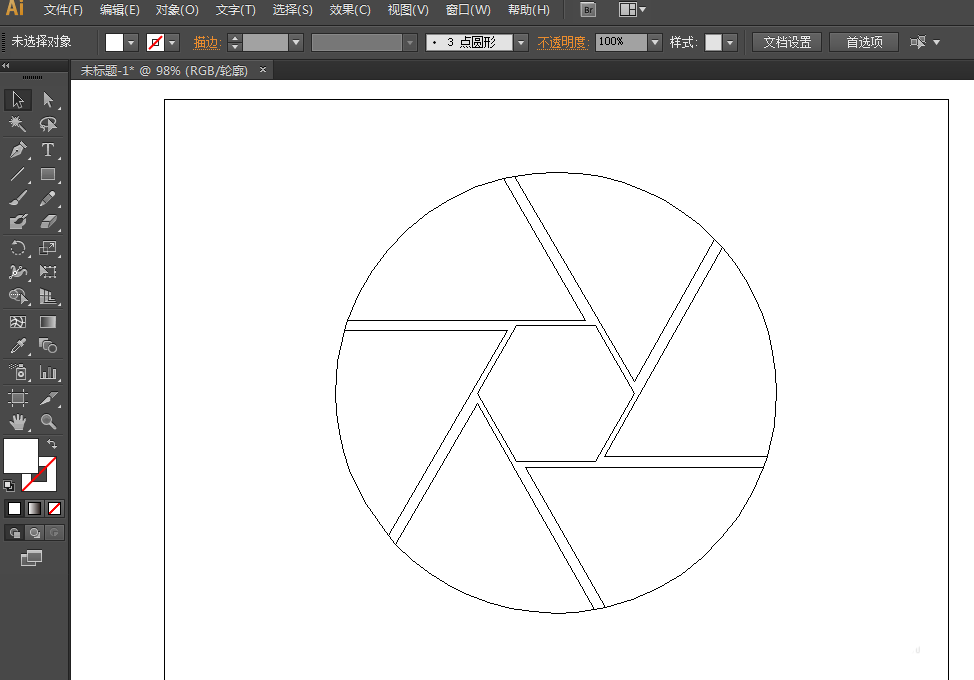The image size is (974, 680).
Task: Select the Hand tool
Action: (x=17, y=422)
